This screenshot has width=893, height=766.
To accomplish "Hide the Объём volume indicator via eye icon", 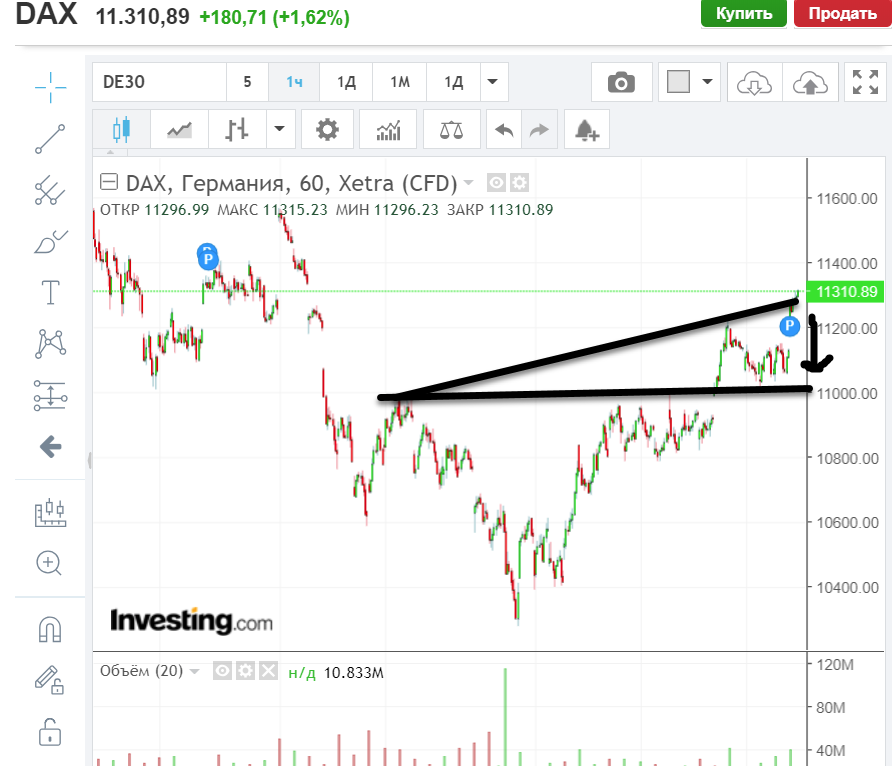I will click(222, 671).
